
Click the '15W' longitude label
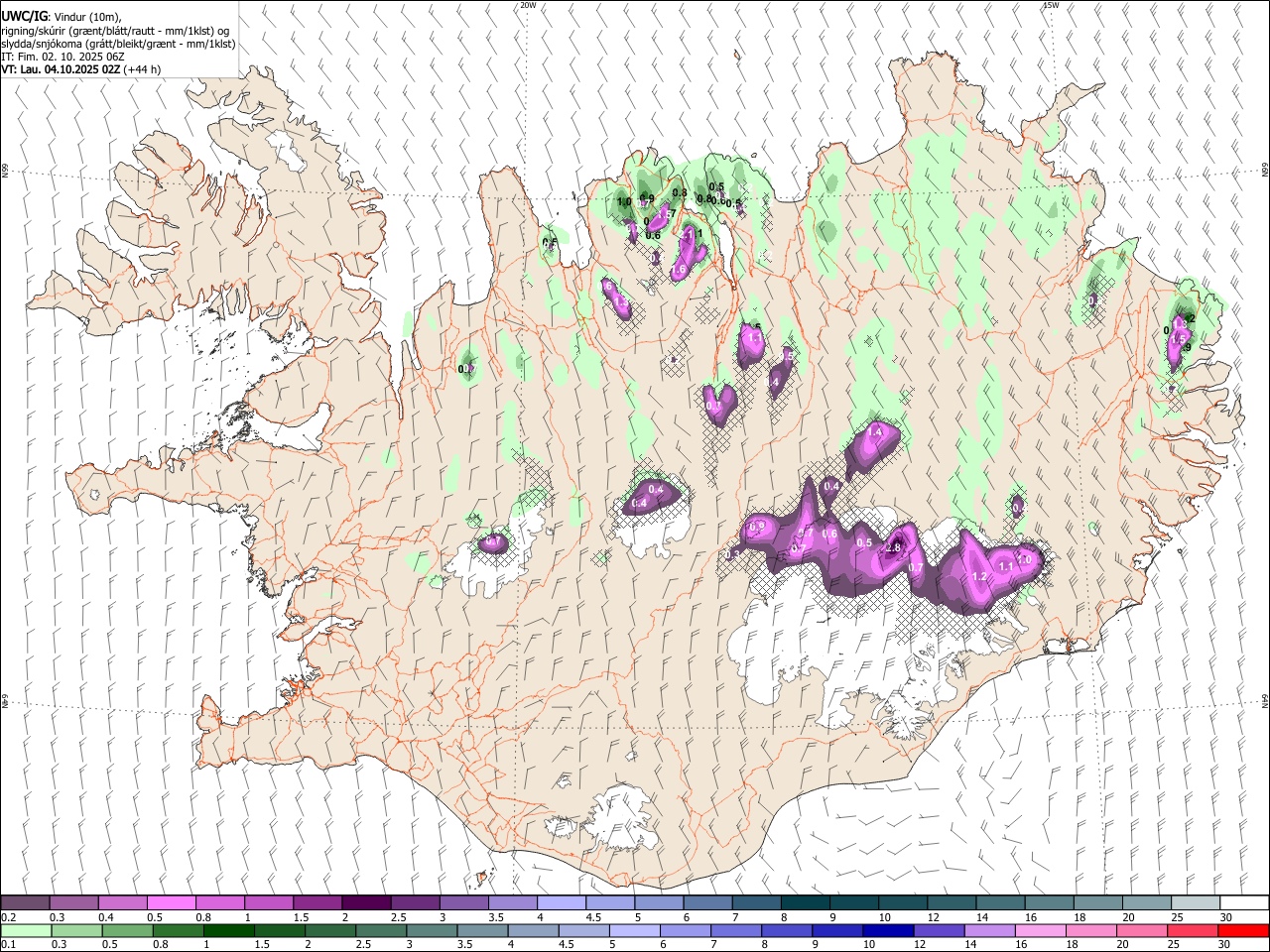(1051, 5)
